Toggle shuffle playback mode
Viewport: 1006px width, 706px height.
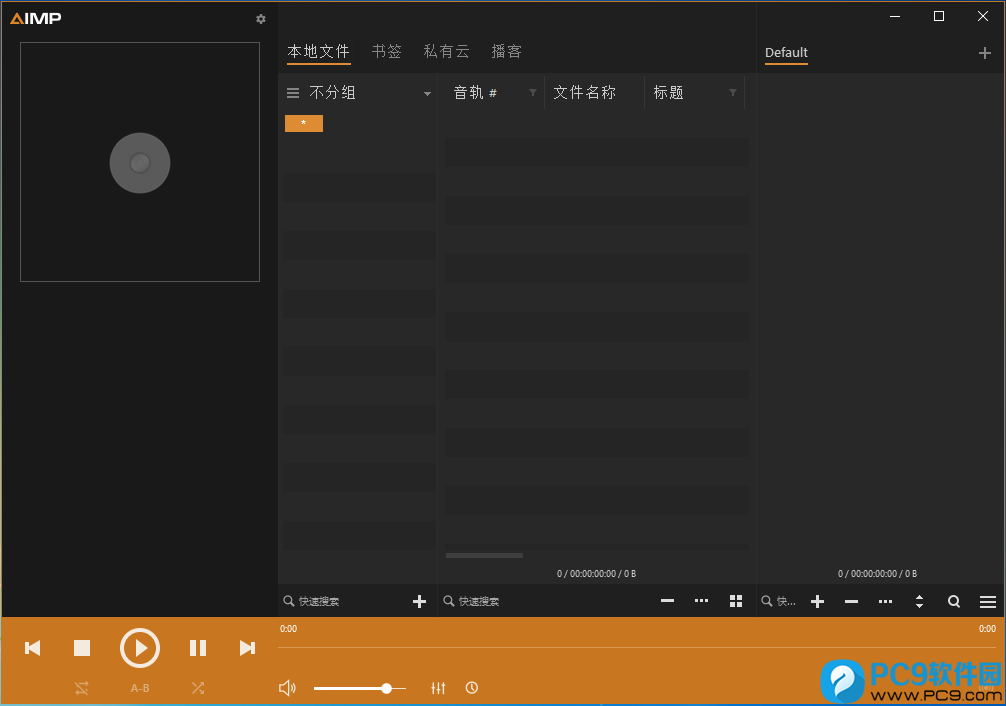[198, 688]
